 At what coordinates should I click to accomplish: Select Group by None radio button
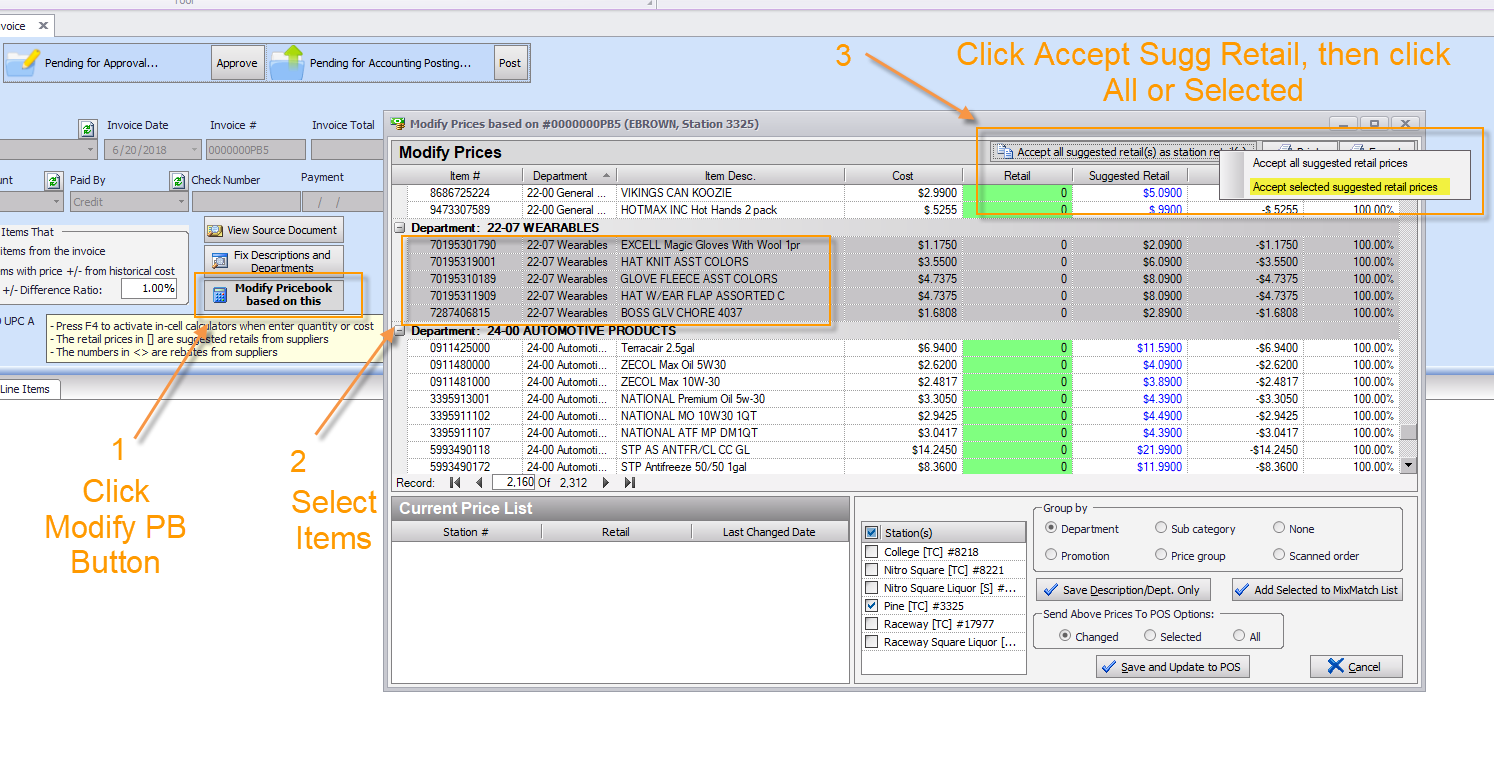(1279, 528)
